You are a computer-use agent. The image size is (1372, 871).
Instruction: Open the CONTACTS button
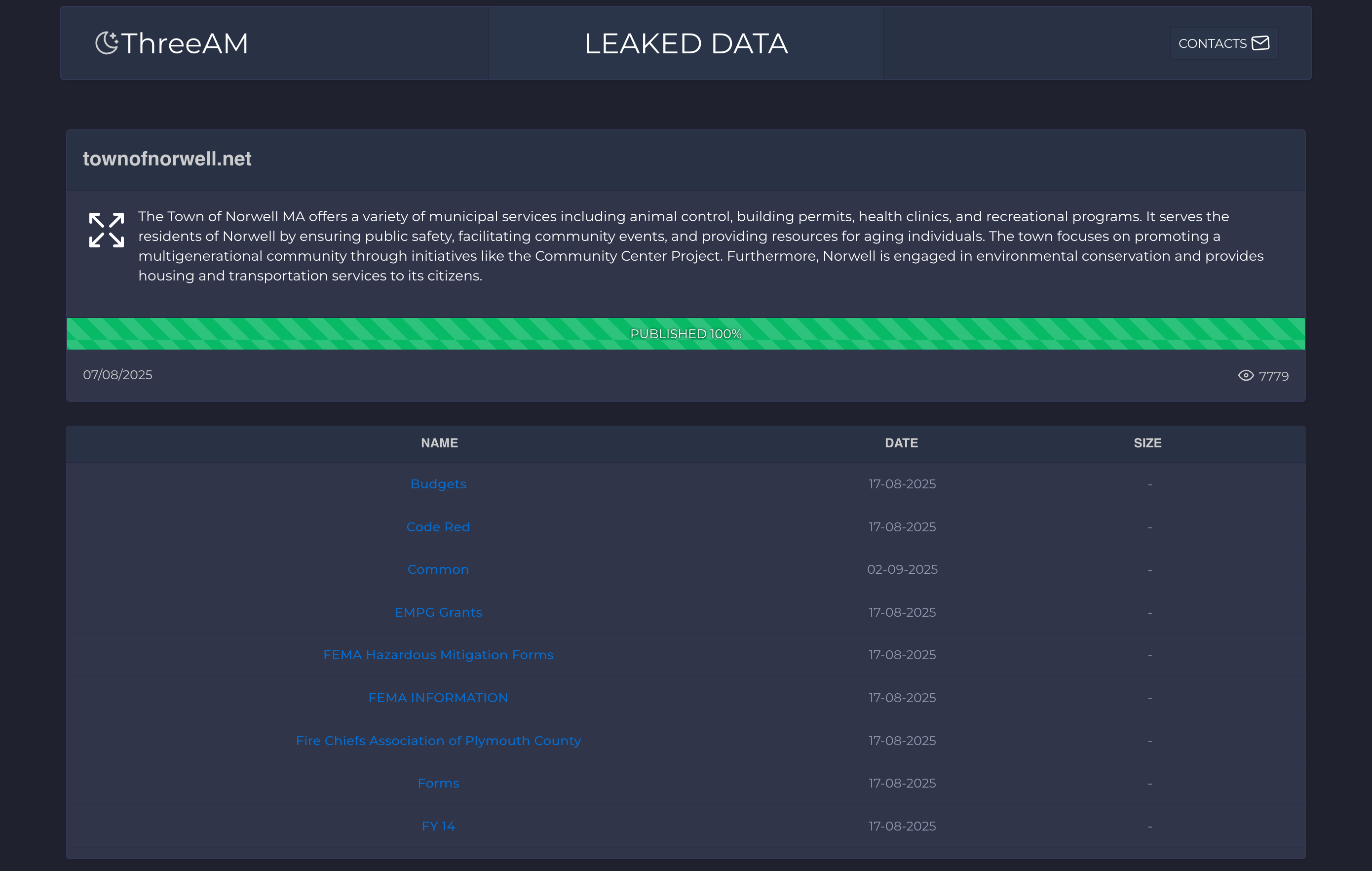tap(1223, 43)
